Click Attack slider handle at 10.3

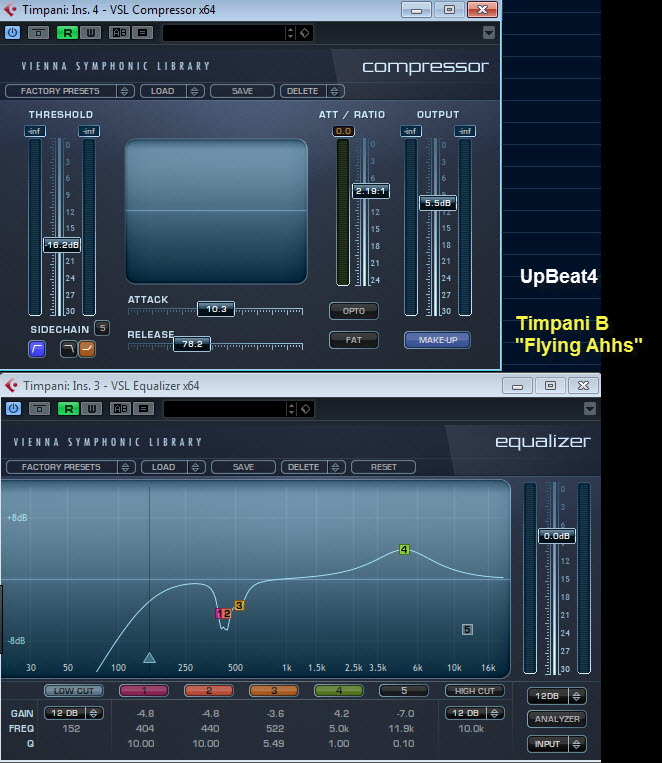[216, 309]
